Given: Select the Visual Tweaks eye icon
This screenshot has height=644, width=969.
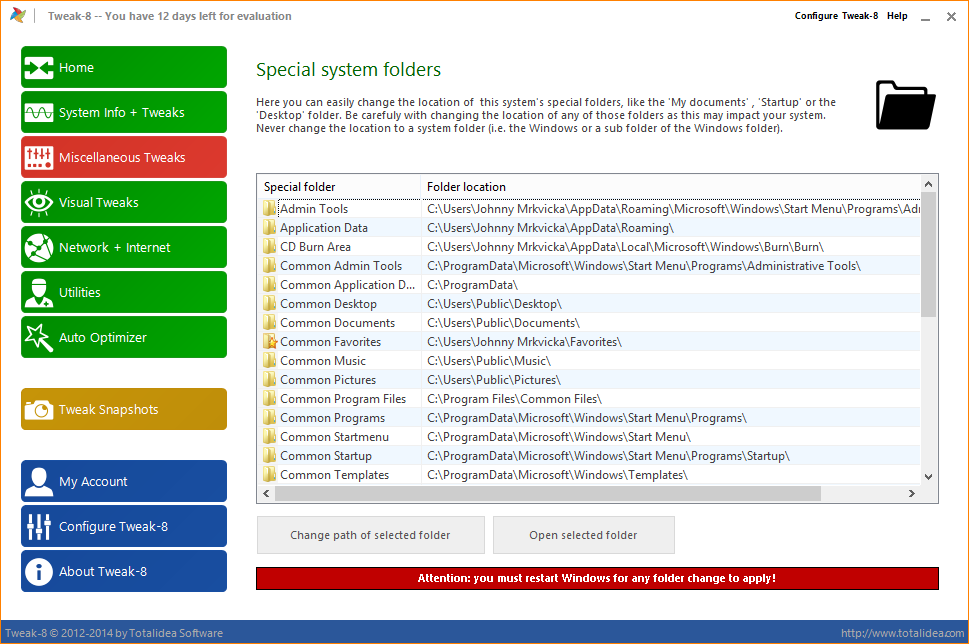Looking at the screenshot, I should tap(39, 203).
